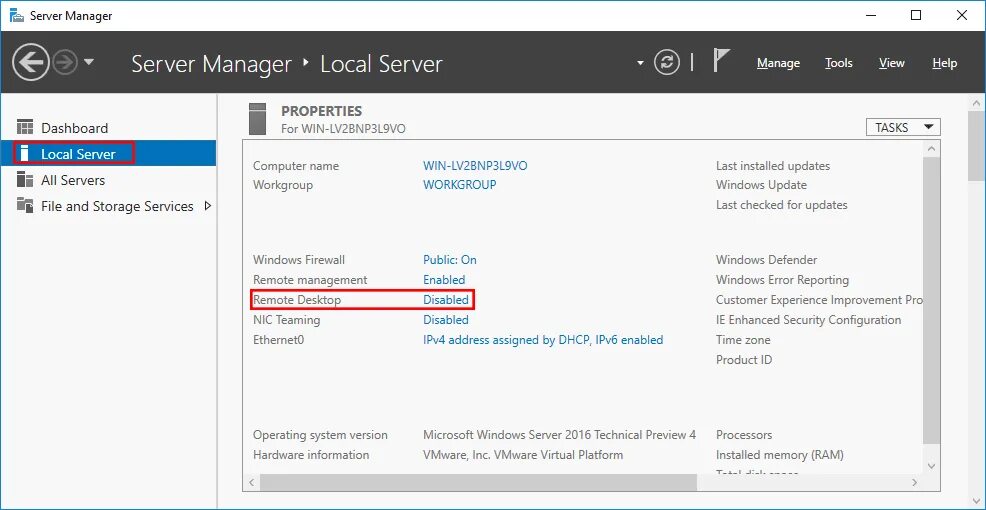
Task: Open the Manage menu
Action: click(x=778, y=63)
